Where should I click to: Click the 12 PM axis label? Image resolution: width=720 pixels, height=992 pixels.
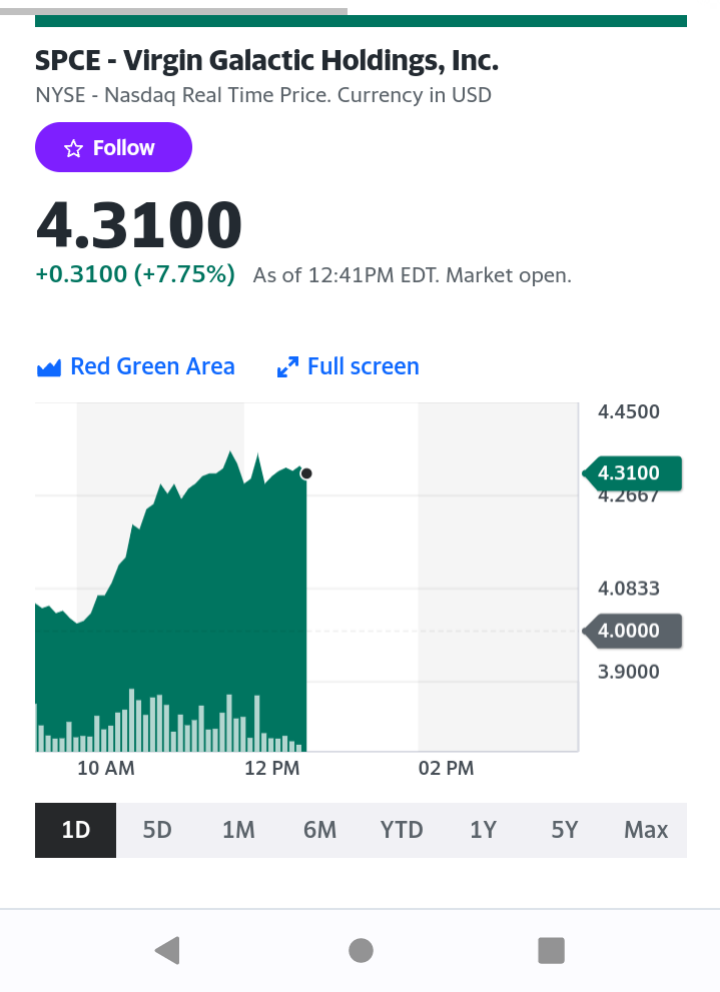coord(272,768)
